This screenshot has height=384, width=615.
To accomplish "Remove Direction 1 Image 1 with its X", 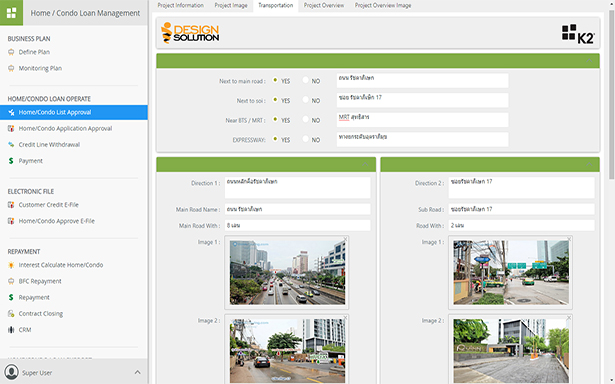I will pyautogui.click(x=345, y=239).
